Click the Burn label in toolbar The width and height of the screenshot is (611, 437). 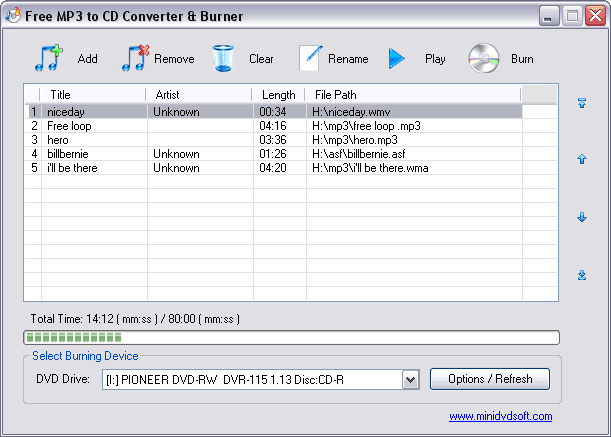[522, 59]
